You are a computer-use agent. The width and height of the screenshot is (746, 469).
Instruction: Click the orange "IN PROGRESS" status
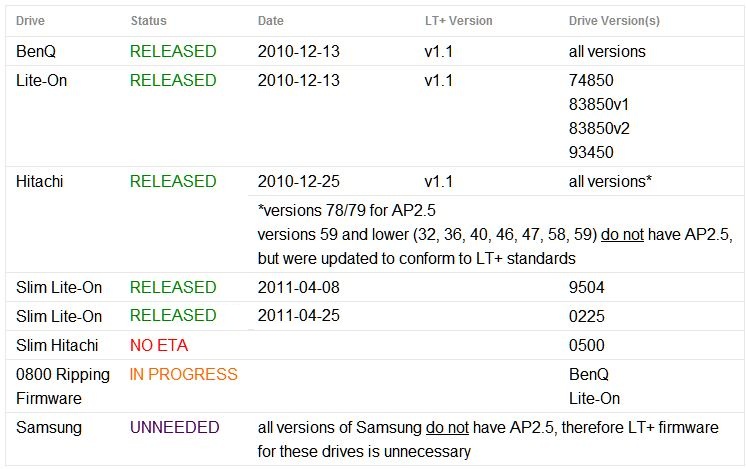(x=183, y=374)
